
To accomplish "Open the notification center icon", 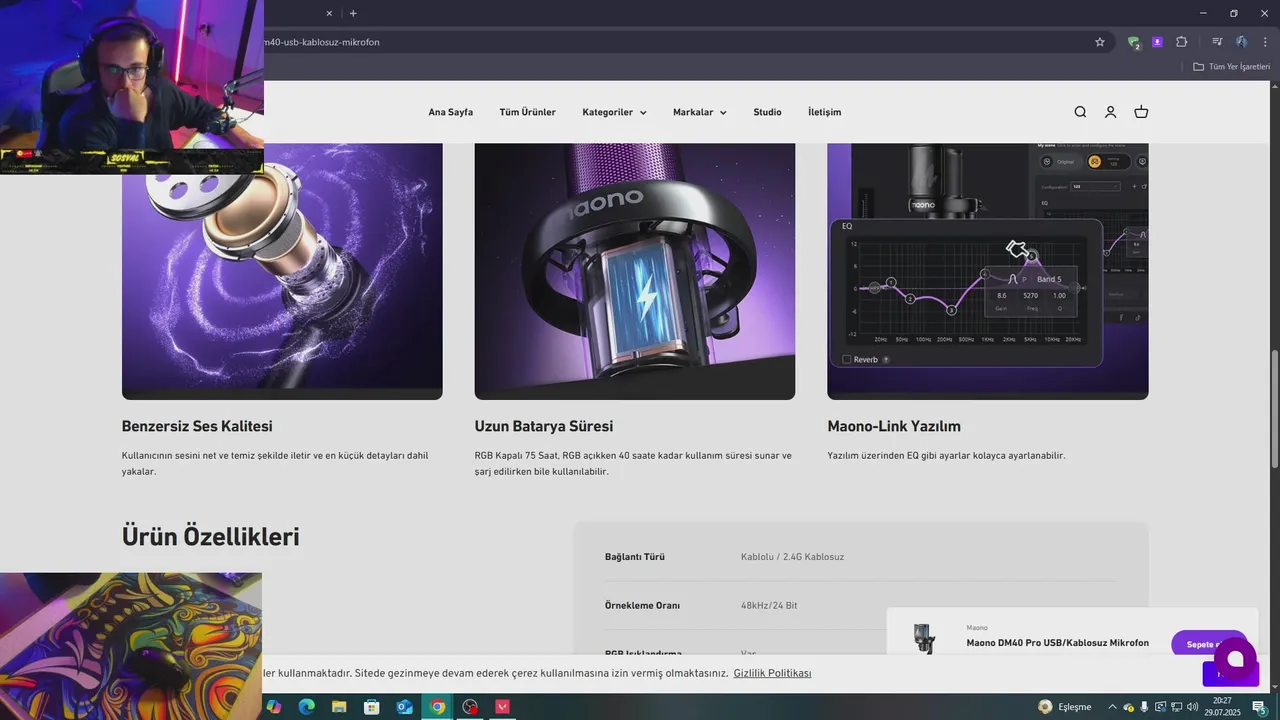I will coord(1259,707).
